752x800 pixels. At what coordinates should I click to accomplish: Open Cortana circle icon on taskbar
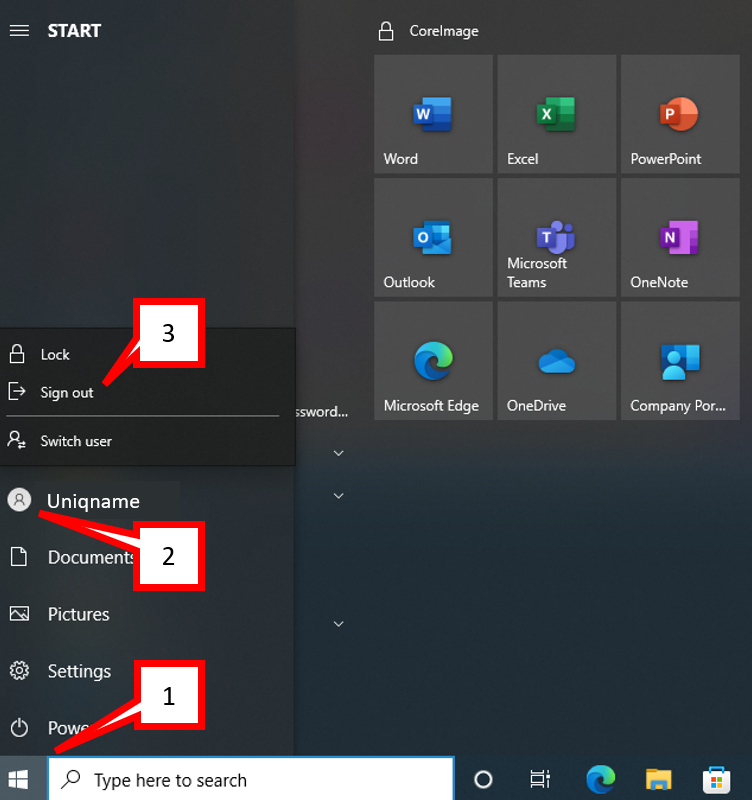pos(483,779)
